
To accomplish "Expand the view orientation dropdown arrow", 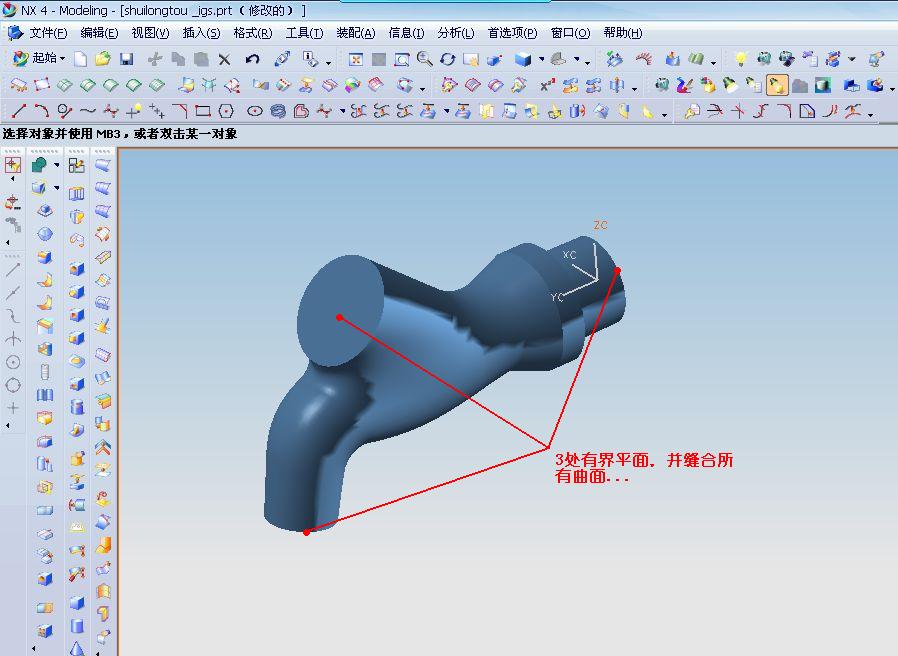I will pyautogui.click(x=577, y=59).
